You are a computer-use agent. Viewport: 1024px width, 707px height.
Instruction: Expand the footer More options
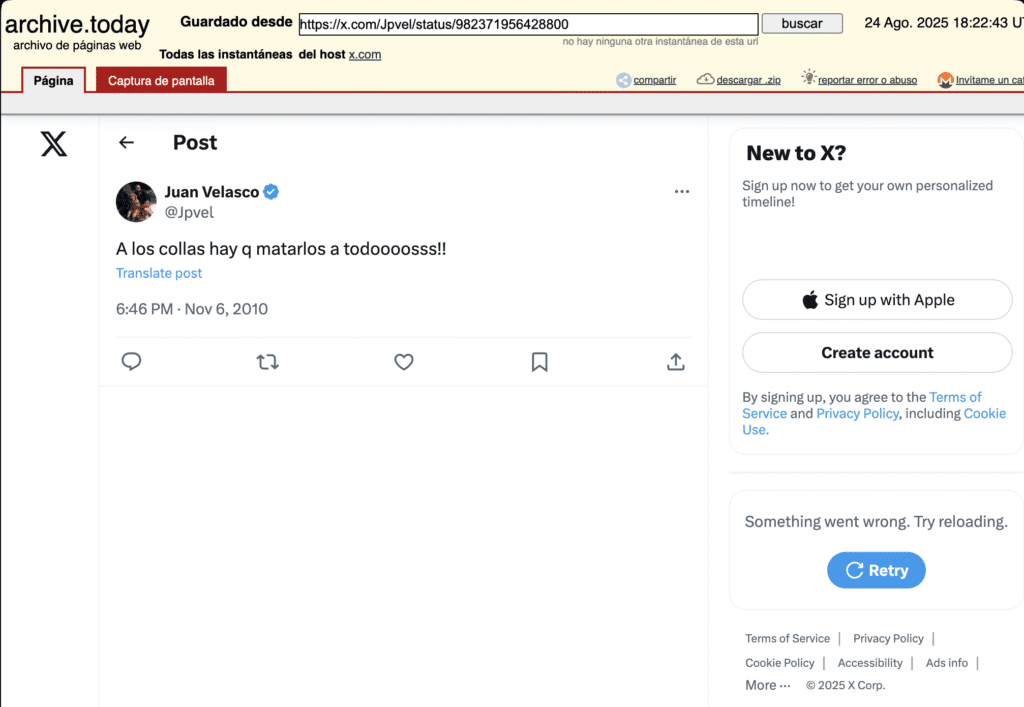(x=767, y=685)
